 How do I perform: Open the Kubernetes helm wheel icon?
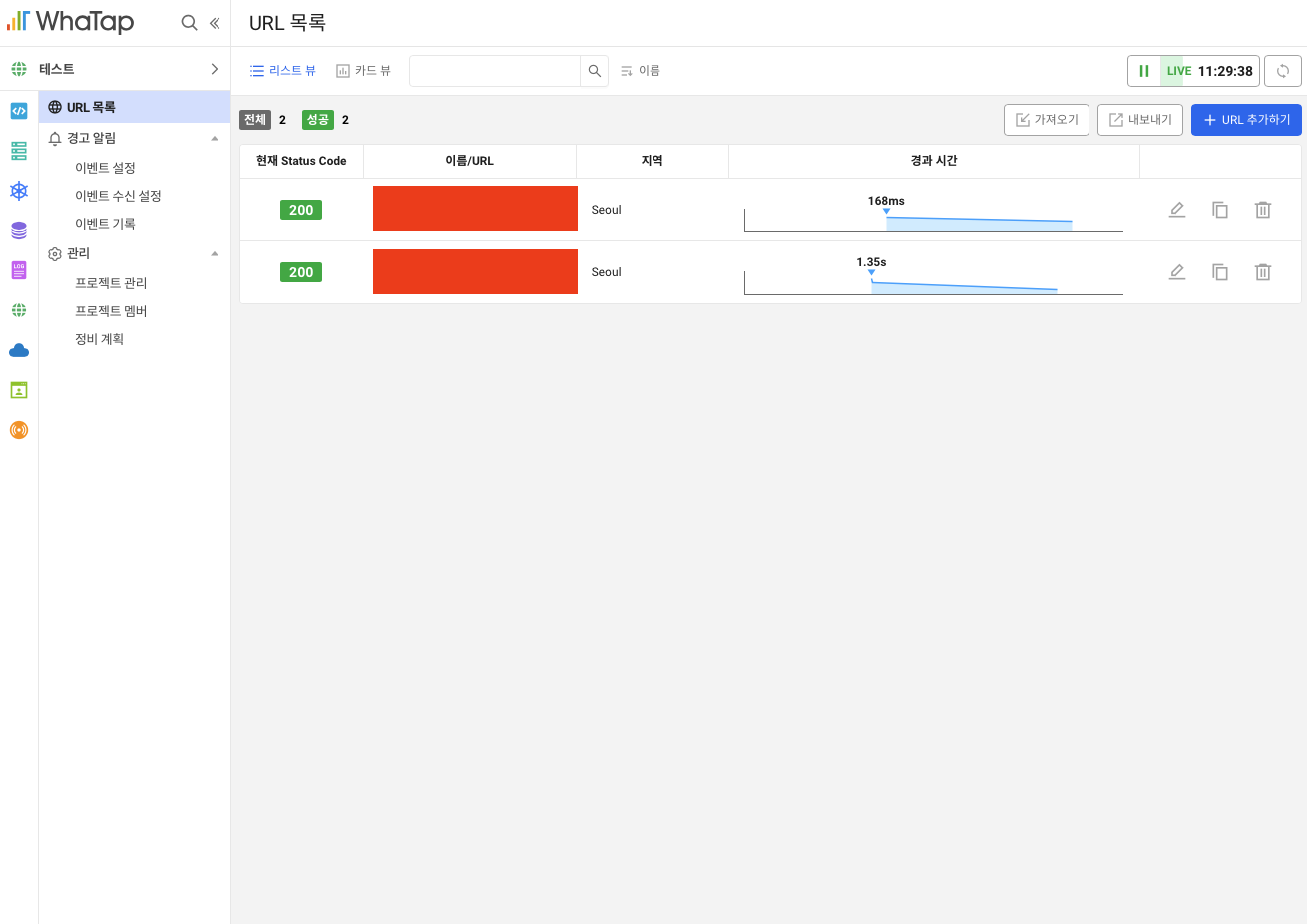pyautogui.click(x=19, y=191)
